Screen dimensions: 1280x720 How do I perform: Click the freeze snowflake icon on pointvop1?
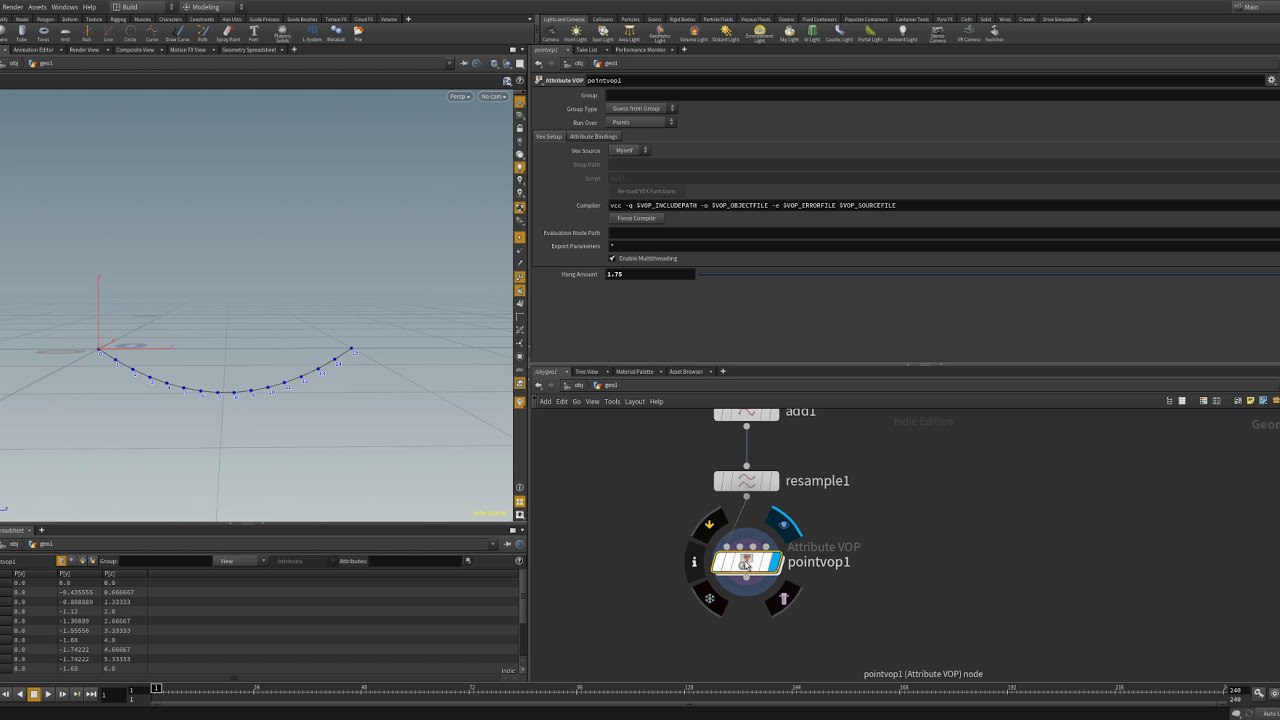tap(710, 599)
